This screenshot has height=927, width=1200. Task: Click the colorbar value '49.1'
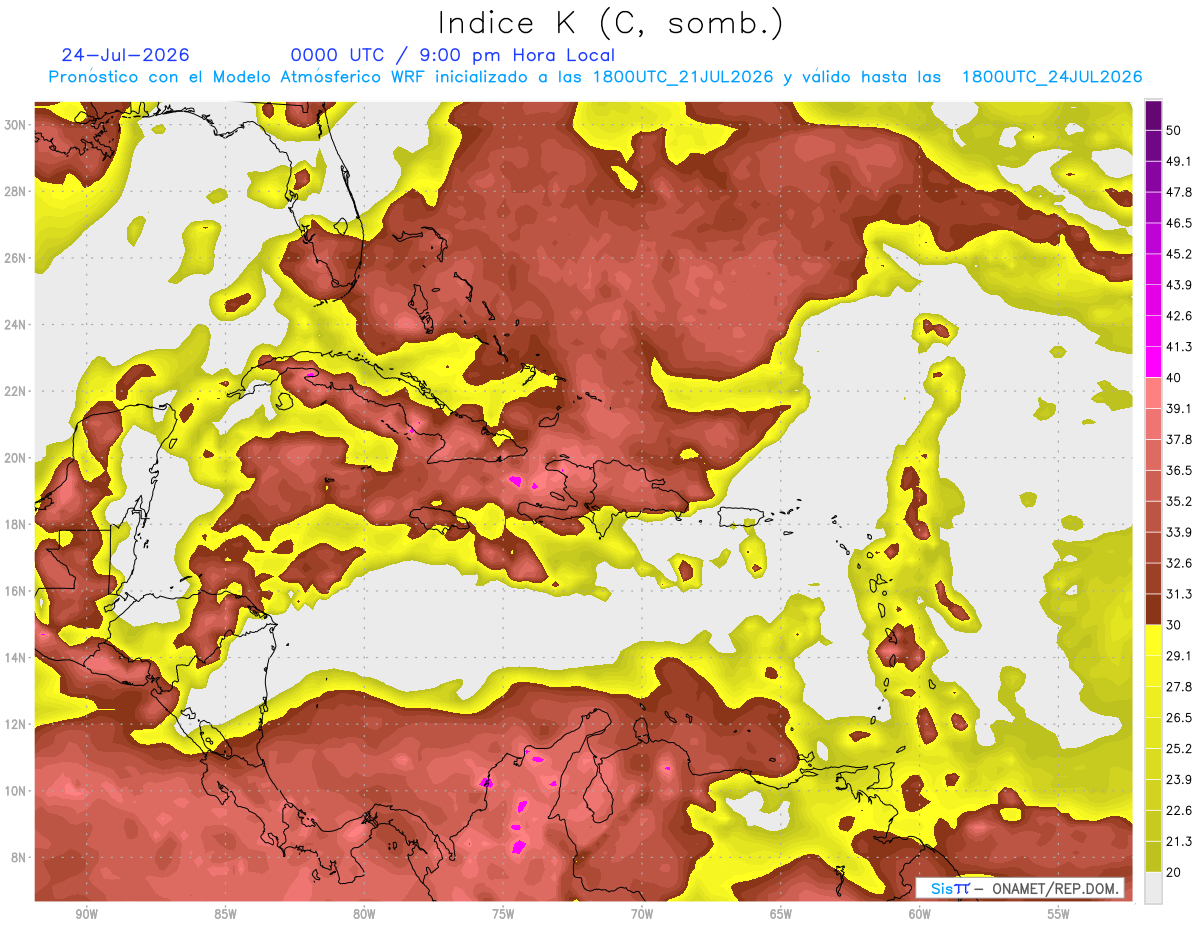pyautogui.click(x=1179, y=161)
